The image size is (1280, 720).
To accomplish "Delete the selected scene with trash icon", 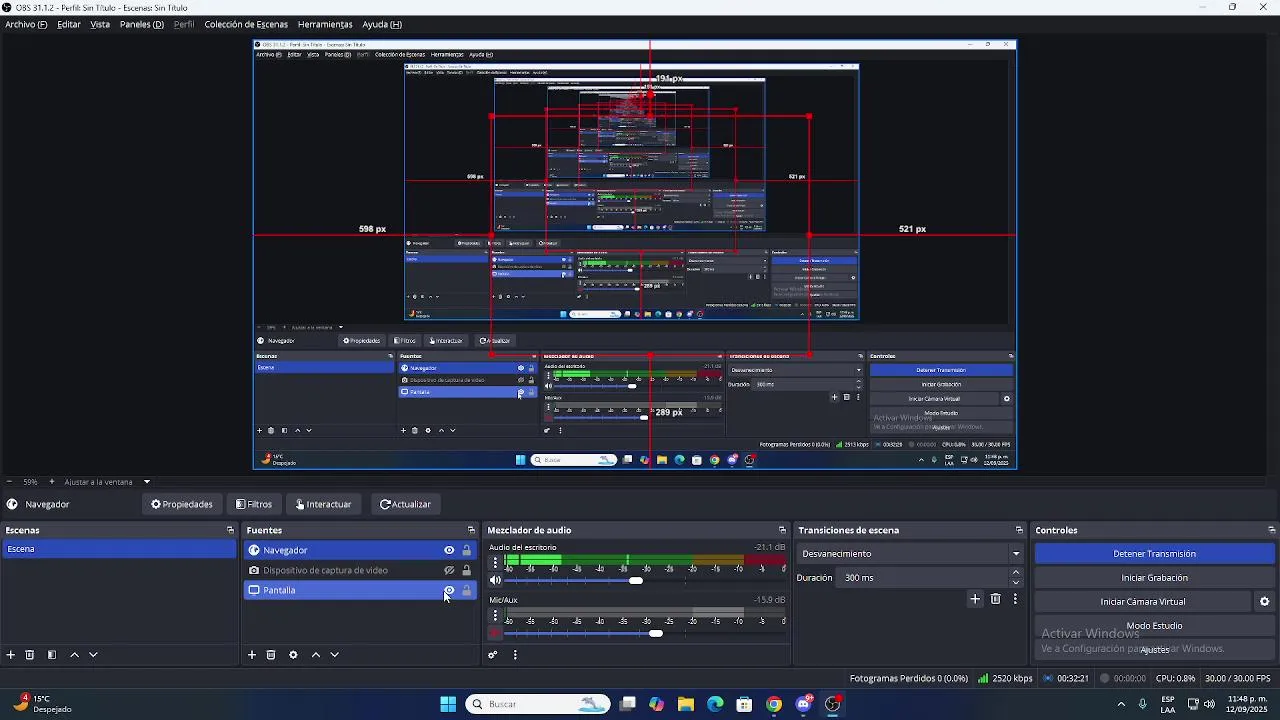I will tap(30, 655).
